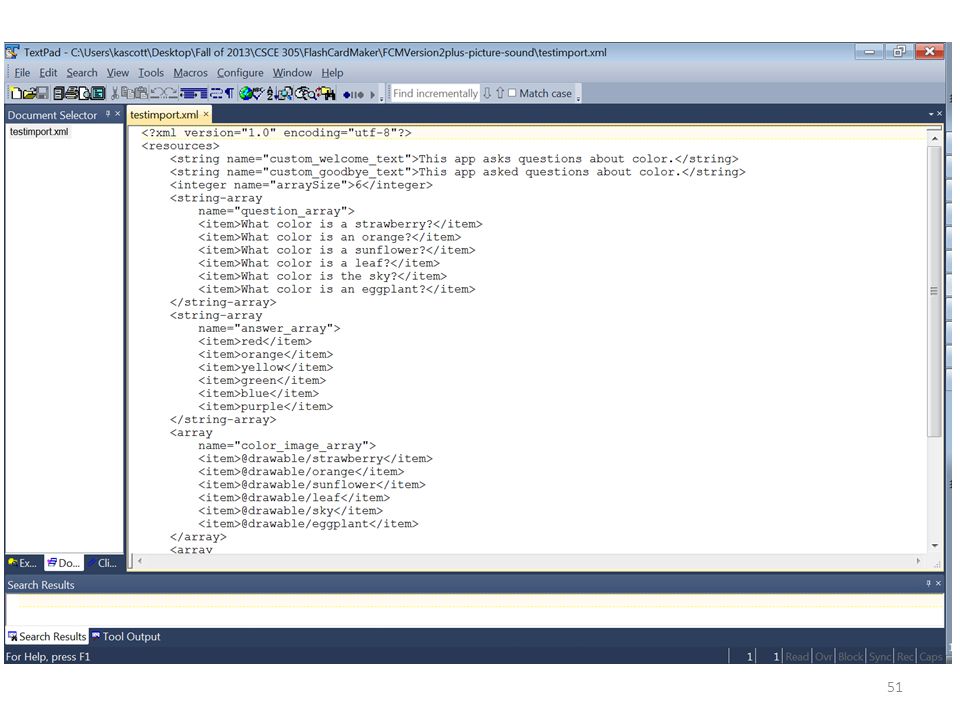Viewport: 960px width, 720px height.
Task: Open toolbar options dropdown after Play Macro
Action: pos(381,98)
